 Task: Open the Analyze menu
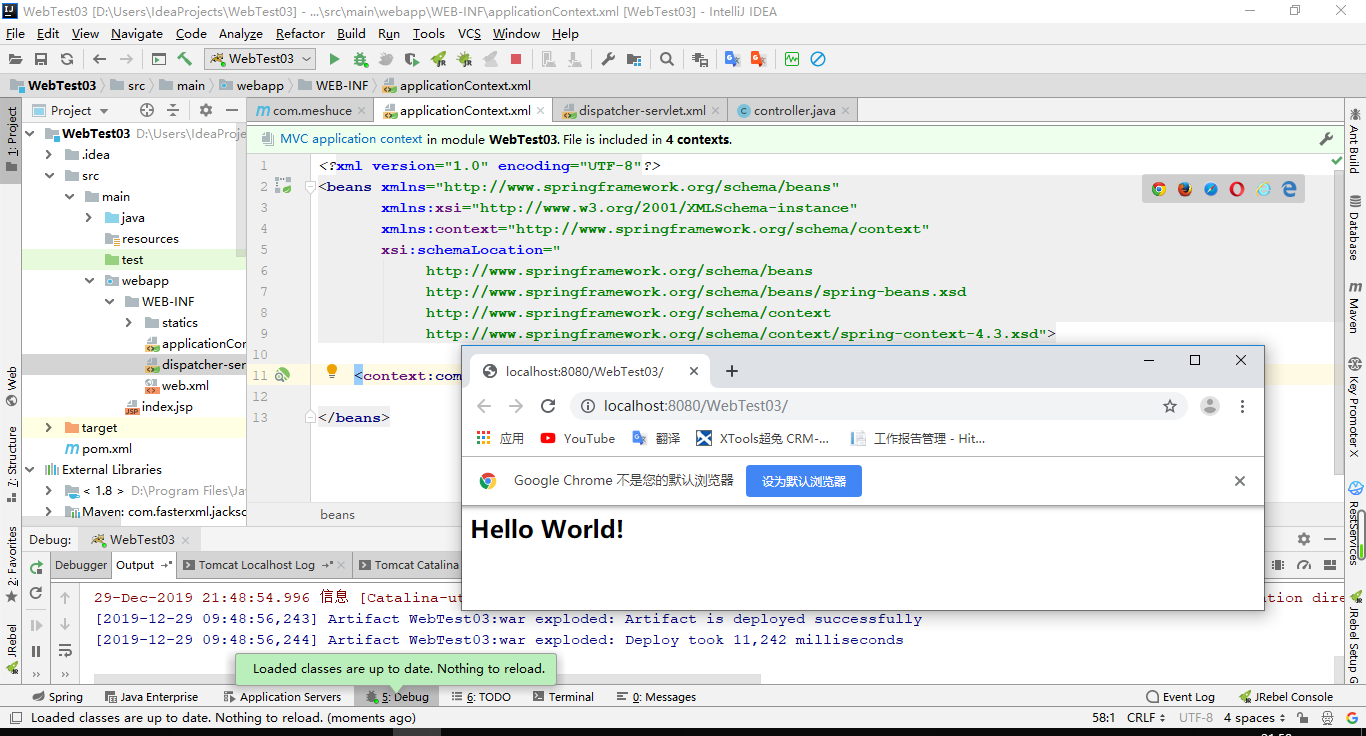pyautogui.click(x=240, y=33)
